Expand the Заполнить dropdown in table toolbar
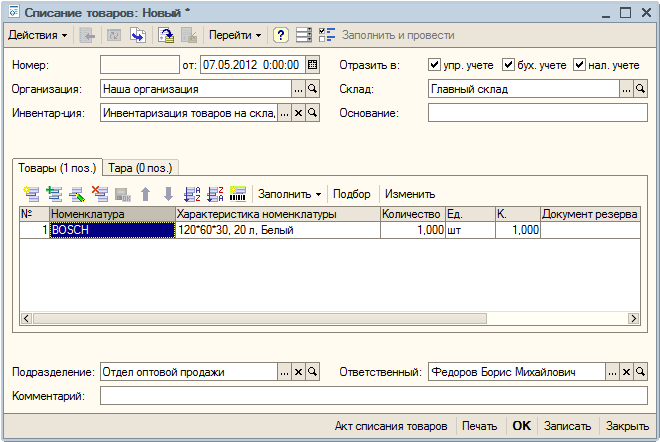Screen dimensions: 660x442 290,194
